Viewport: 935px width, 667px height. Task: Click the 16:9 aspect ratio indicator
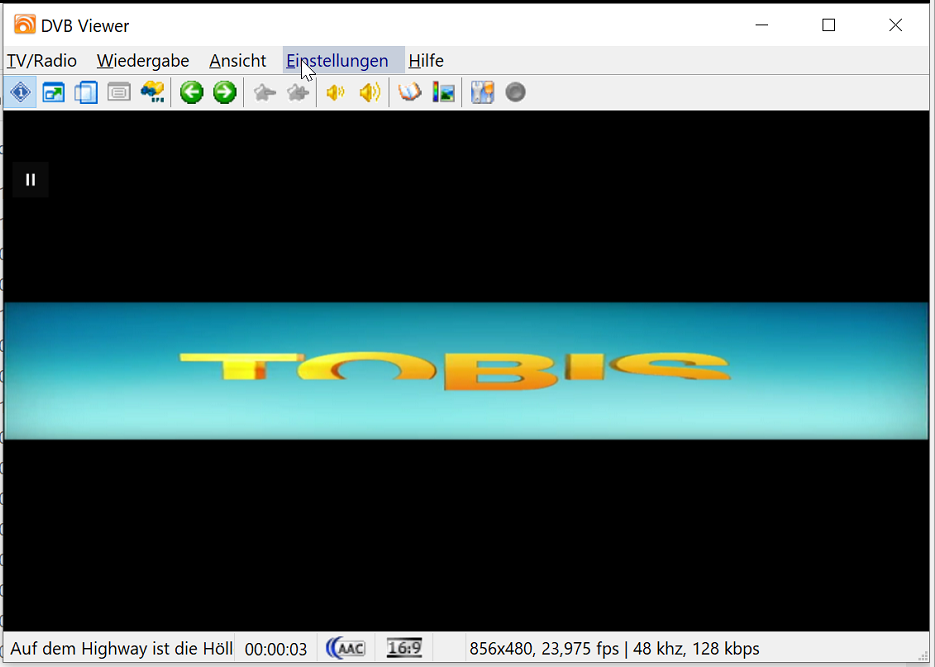click(404, 649)
